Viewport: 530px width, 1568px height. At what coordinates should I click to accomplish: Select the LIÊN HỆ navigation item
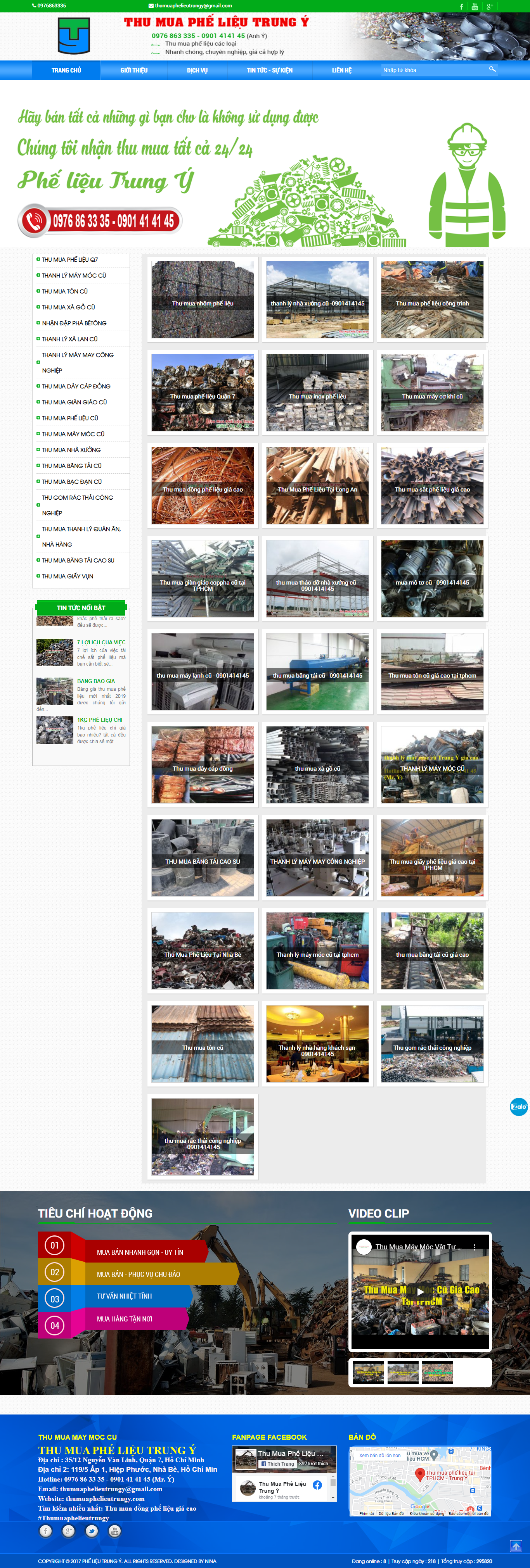(x=341, y=71)
